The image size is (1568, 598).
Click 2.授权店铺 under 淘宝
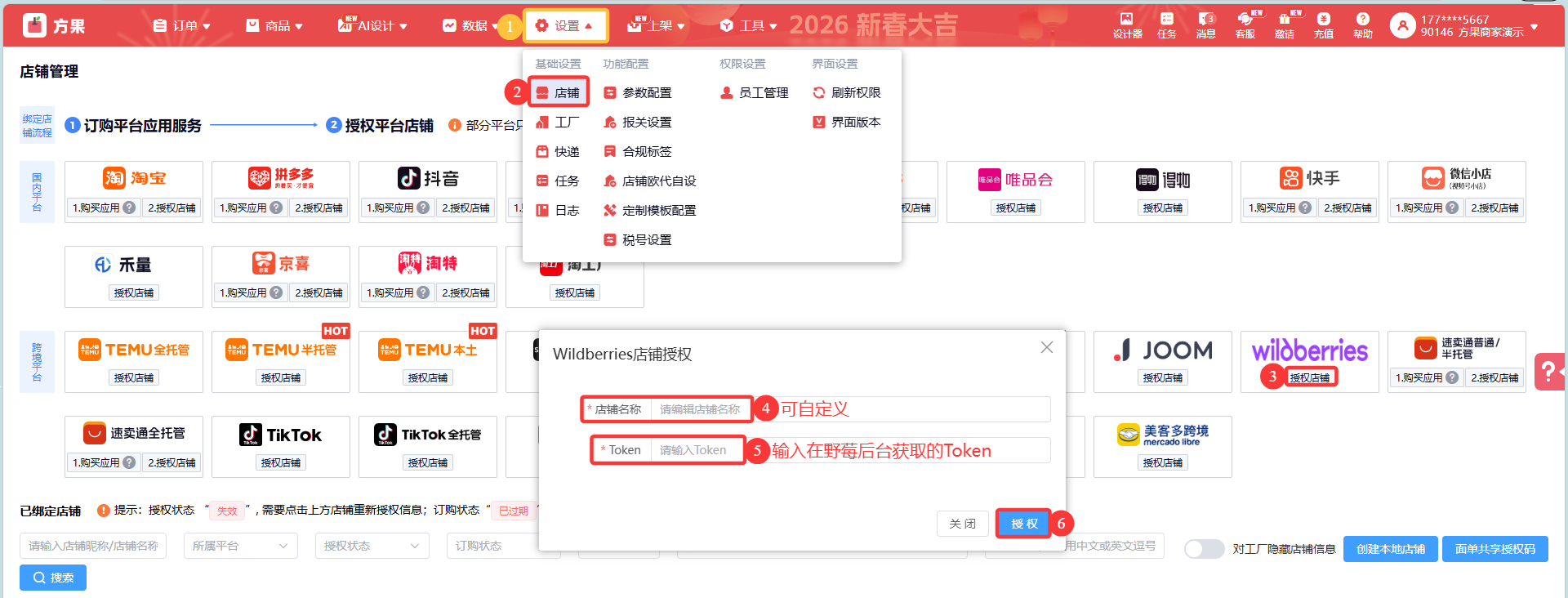tap(171, 208)
